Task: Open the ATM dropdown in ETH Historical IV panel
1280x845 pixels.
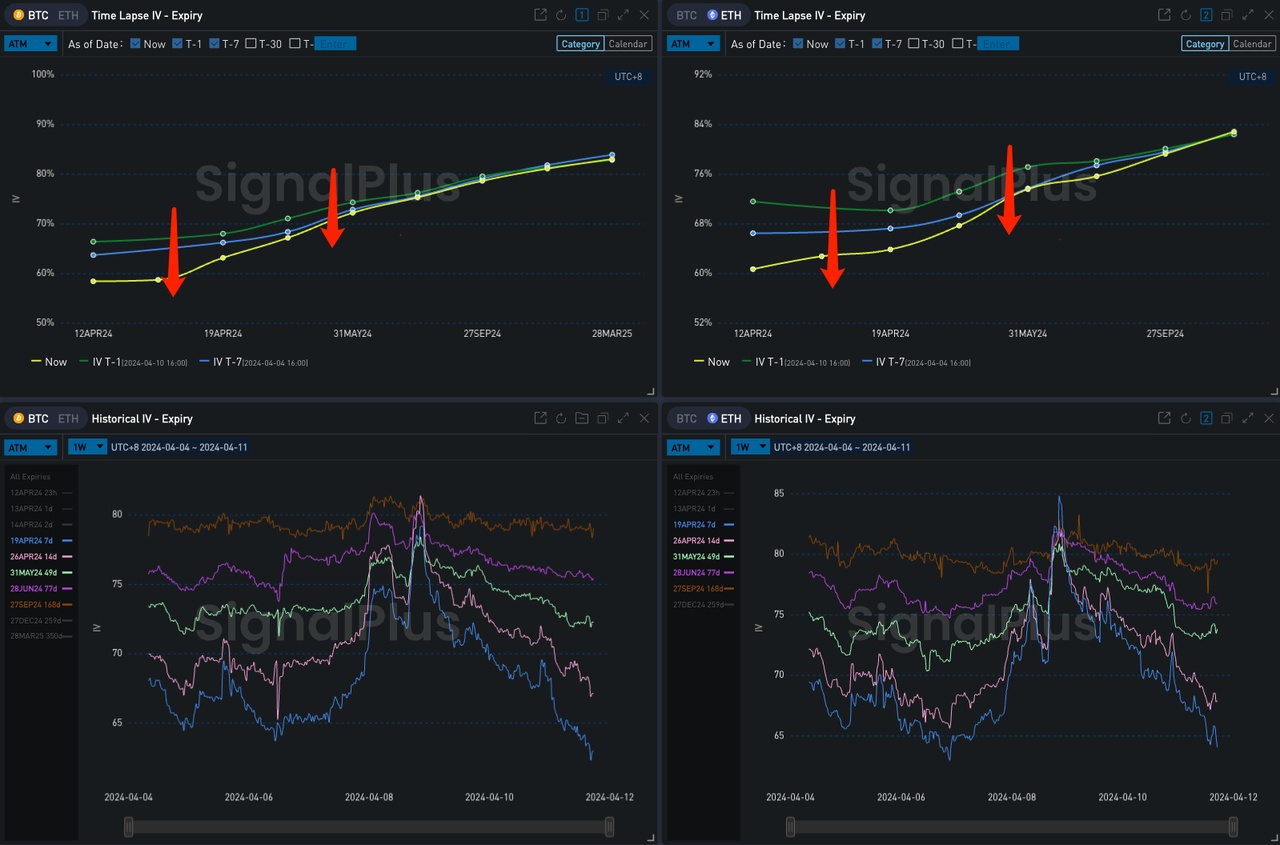Action: (x=693, y=447)
